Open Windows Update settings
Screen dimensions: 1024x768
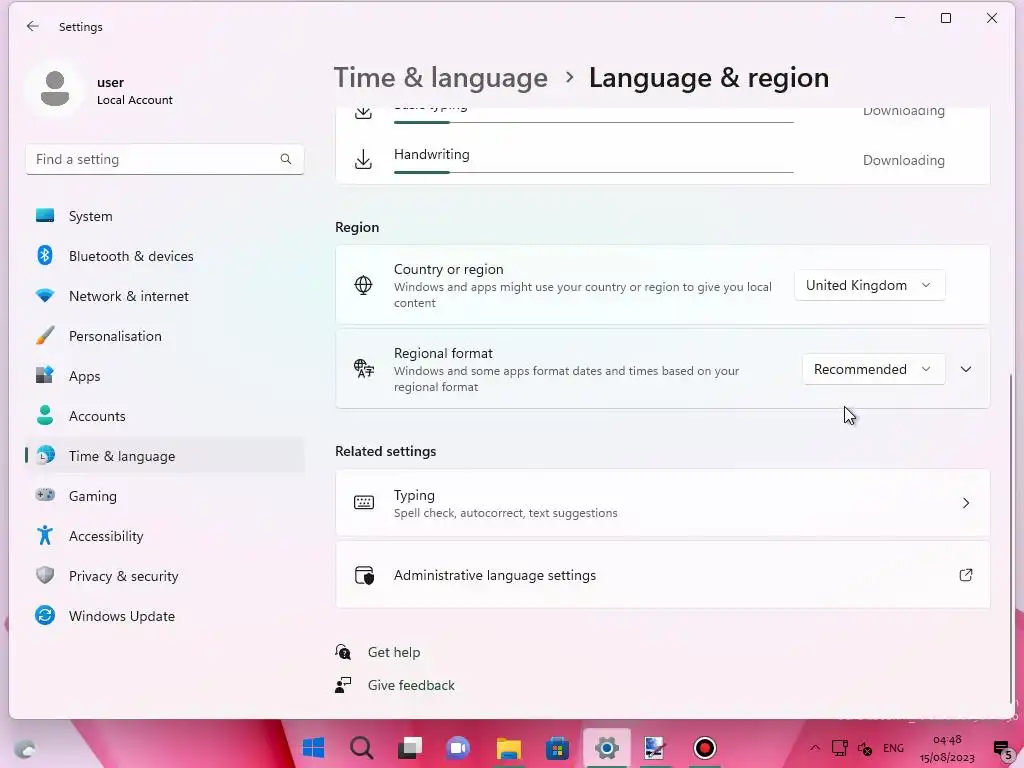pos(165,615)
